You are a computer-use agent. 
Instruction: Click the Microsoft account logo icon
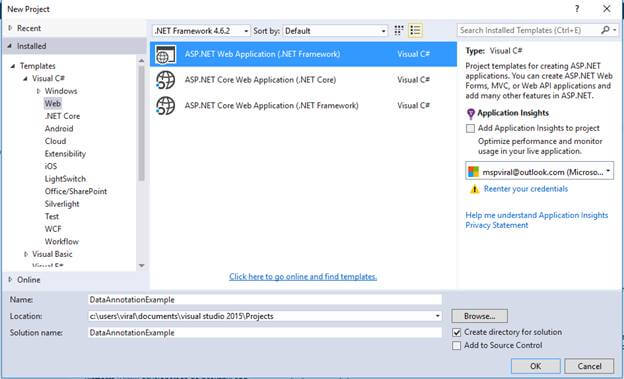473,172
